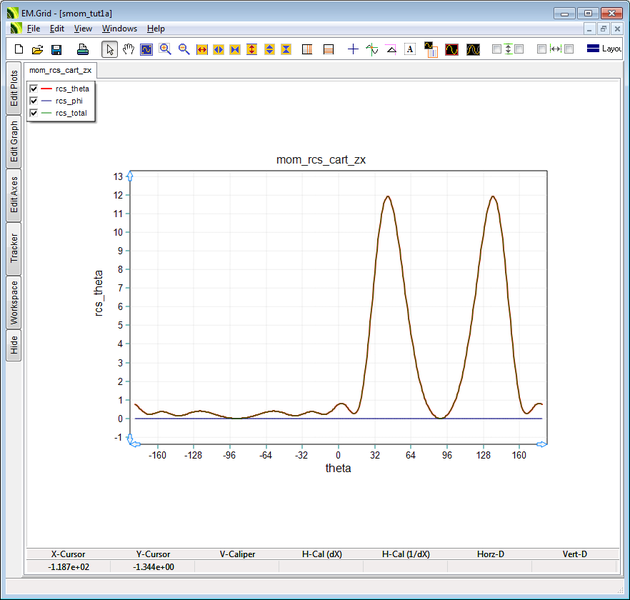
Task: Select the hand pan tool
Action: (x=128, y=49)
